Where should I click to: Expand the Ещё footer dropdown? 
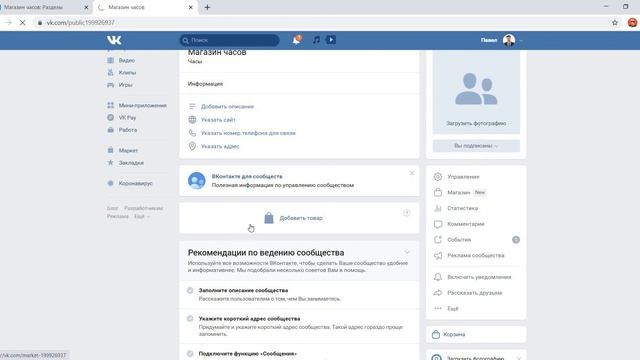point(142,216)
